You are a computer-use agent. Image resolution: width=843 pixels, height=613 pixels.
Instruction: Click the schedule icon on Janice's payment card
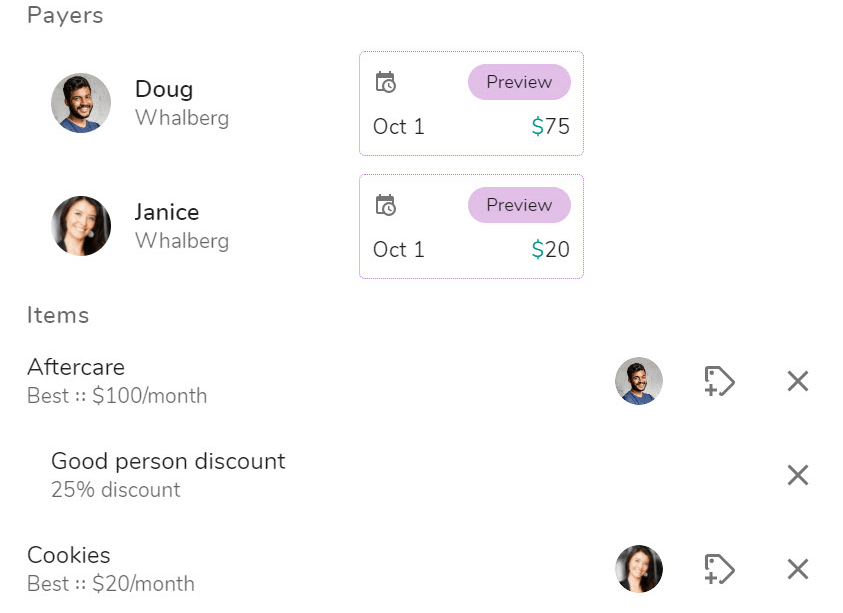click(x=386, y=205)
